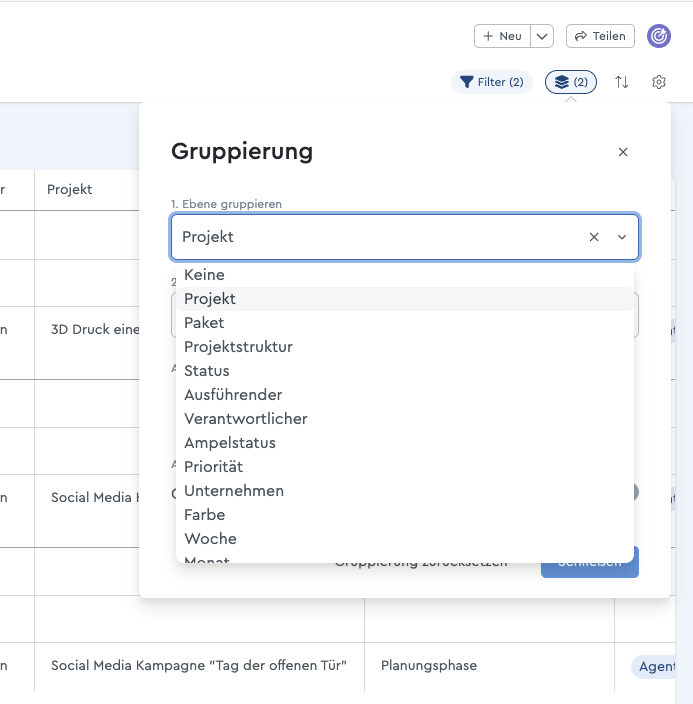Click Social Media Kampagne "Tag der offenen Tür" cell
Image resolution: width=693 pixels, height=704 pixels.
point(199,665)
